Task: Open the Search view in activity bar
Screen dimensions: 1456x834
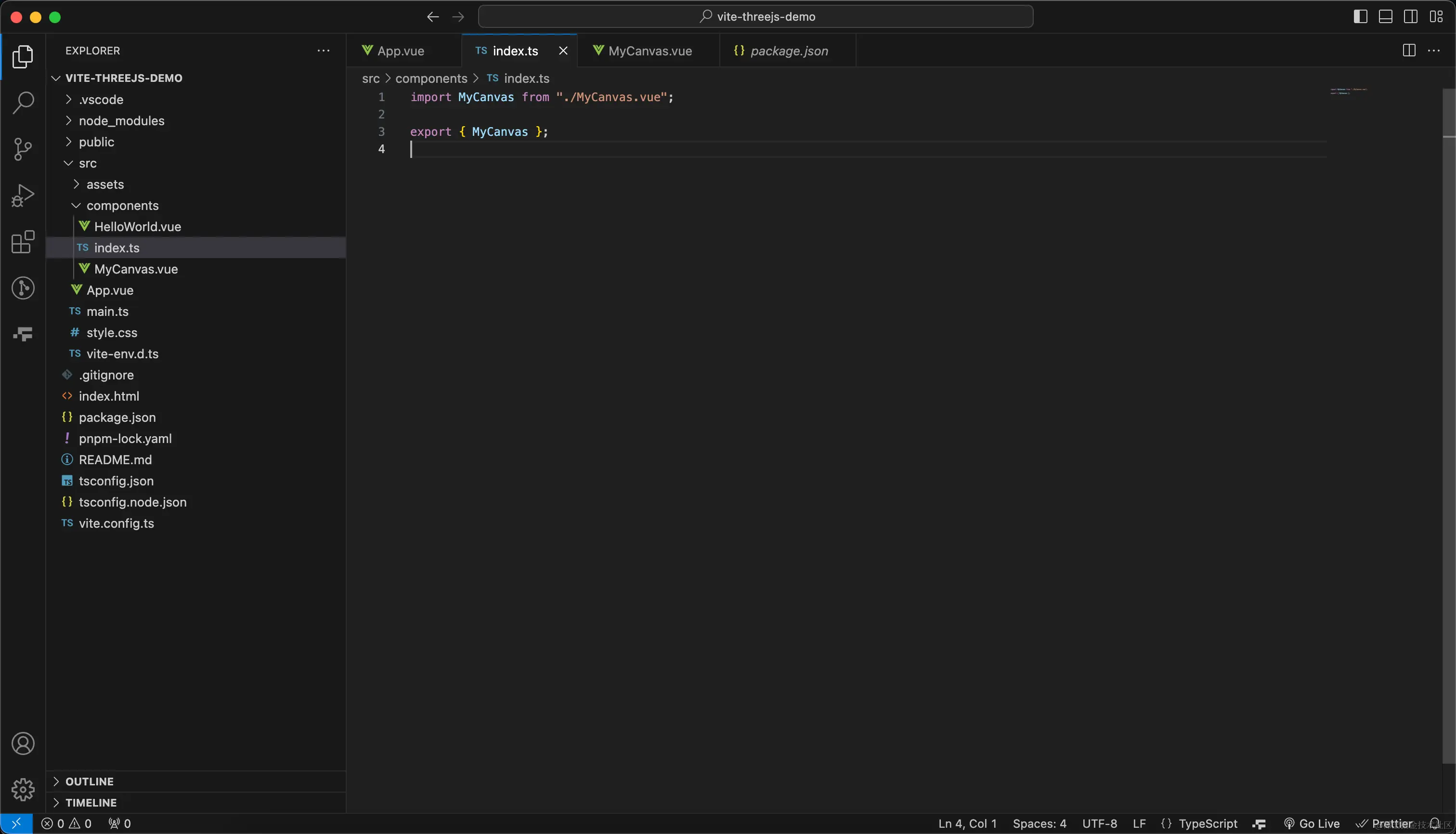Action: [x=23, y=103]
